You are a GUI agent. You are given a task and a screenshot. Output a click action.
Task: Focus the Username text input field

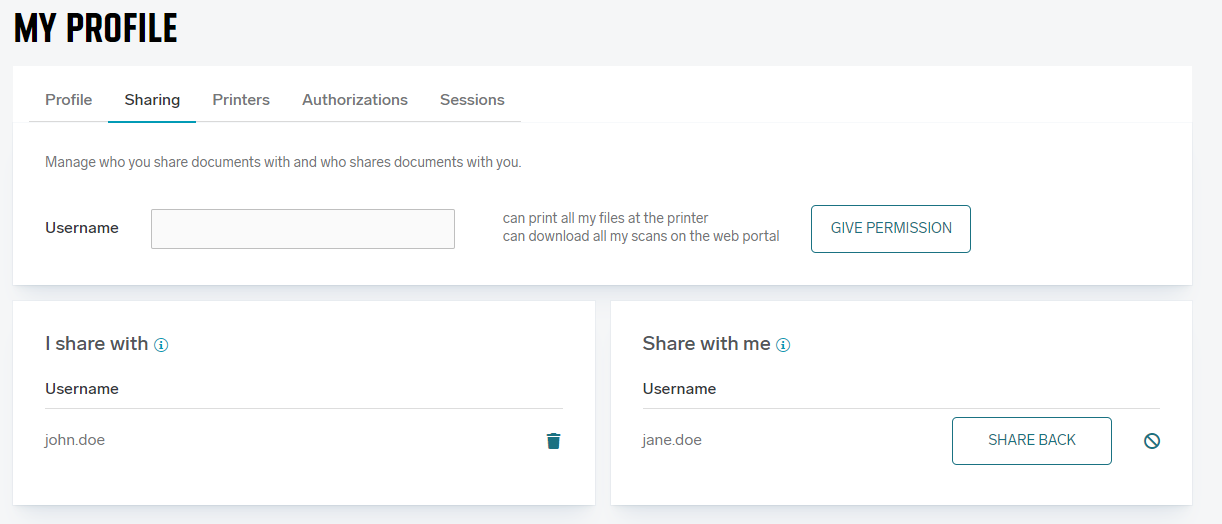coord(302,229)
